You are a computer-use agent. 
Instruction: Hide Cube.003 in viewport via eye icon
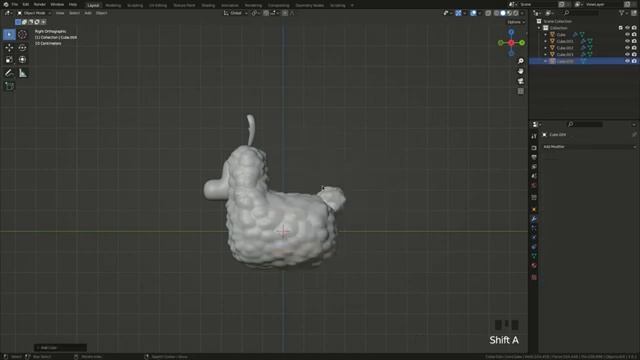pyautogui.click(x=627, y=54)
